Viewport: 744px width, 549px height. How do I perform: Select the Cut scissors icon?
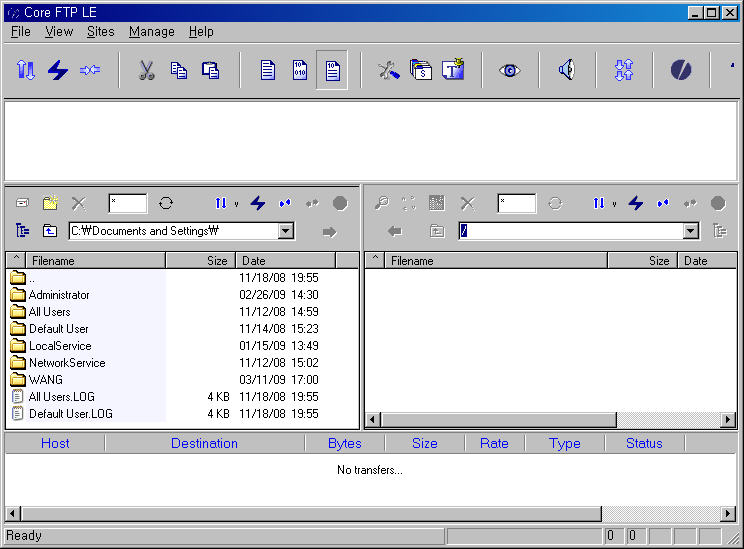tap(146, 70)
